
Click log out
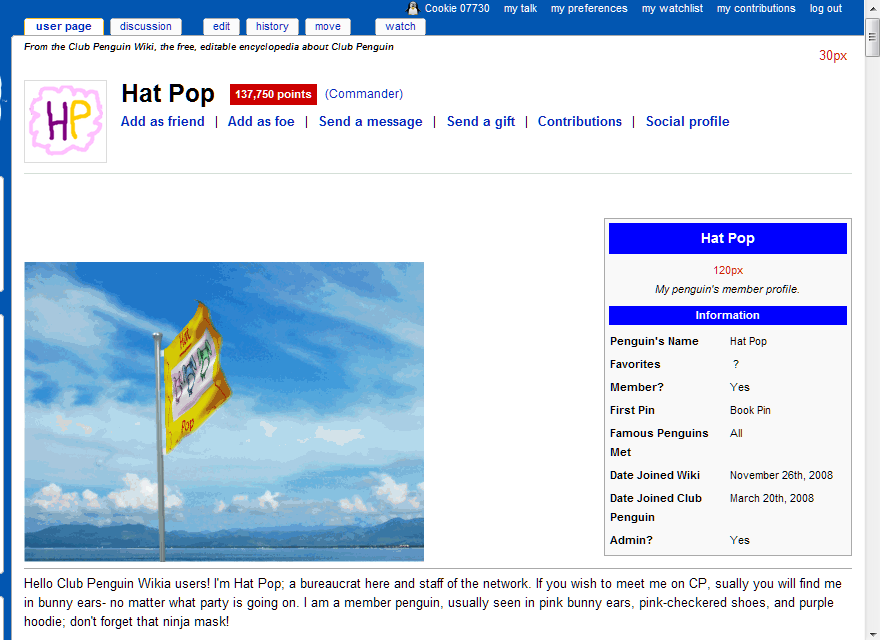826,8
